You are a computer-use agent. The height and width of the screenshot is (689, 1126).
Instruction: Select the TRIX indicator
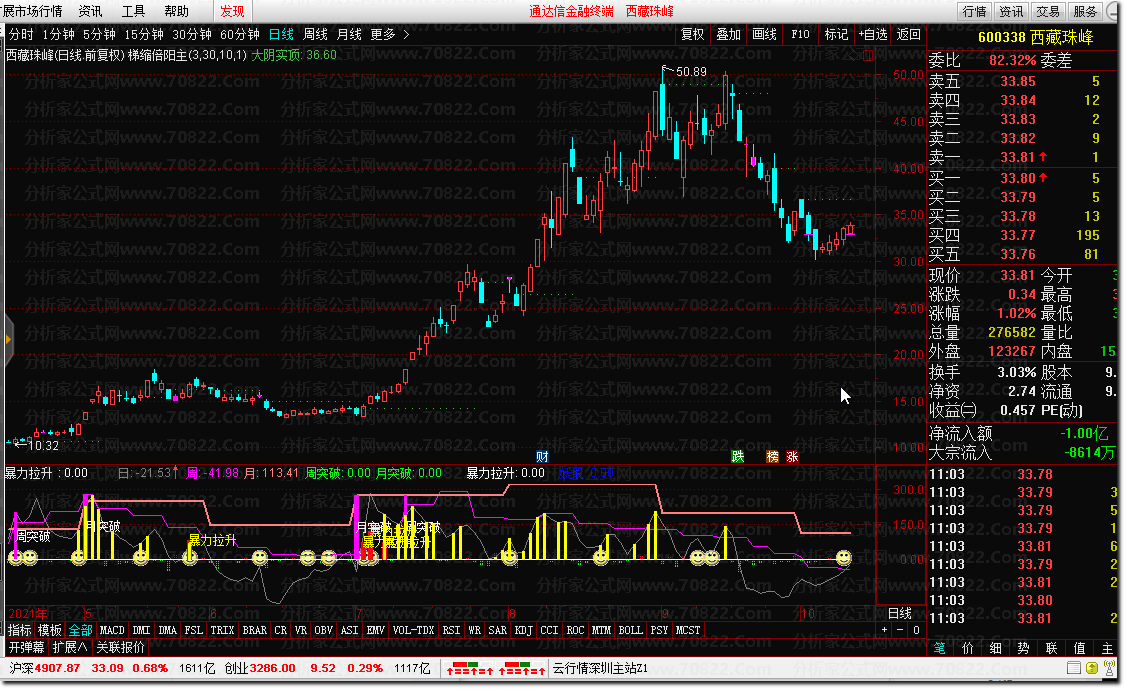pos(223,630)
